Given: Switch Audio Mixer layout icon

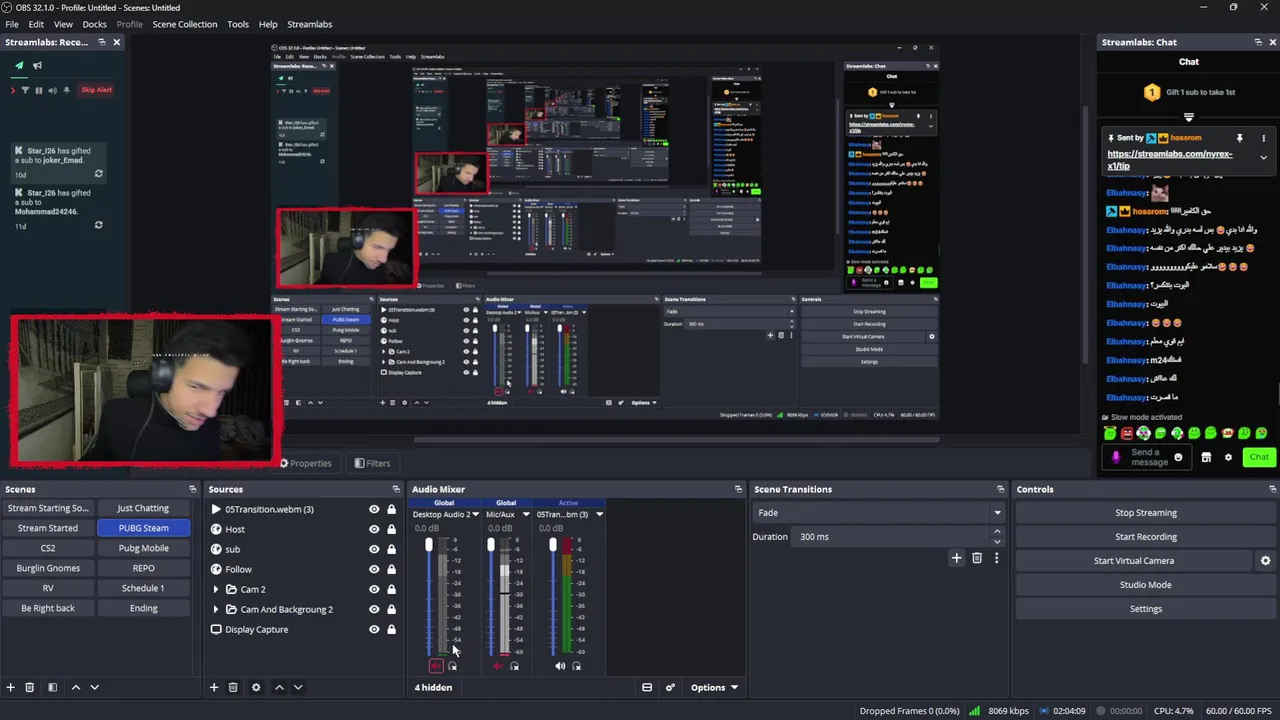Looking at the screenshot, I should [x=647, y=687].
